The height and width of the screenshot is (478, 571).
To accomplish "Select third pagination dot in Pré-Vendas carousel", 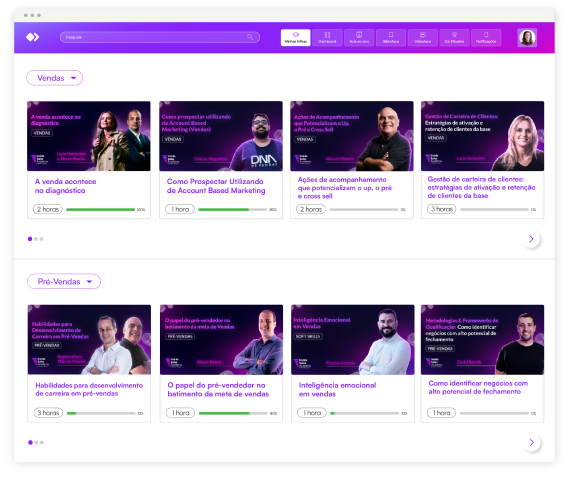I will [42, 442].
